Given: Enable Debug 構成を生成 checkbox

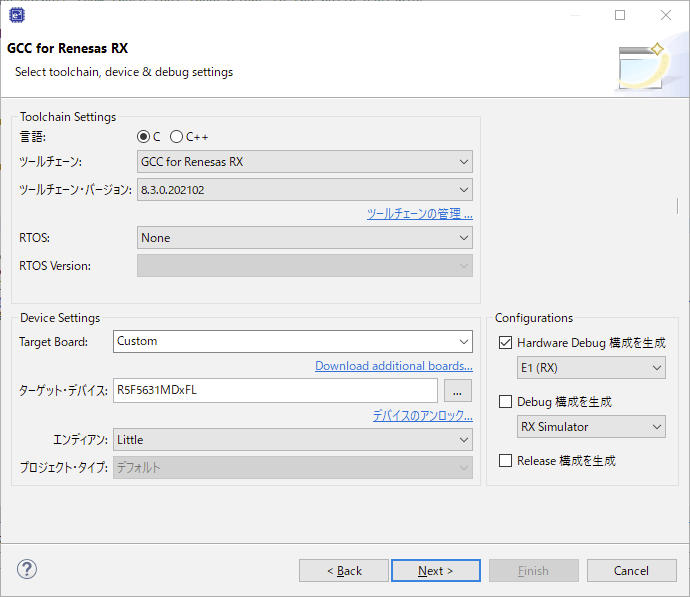Looking at the screenshot, I should [506, 401].
